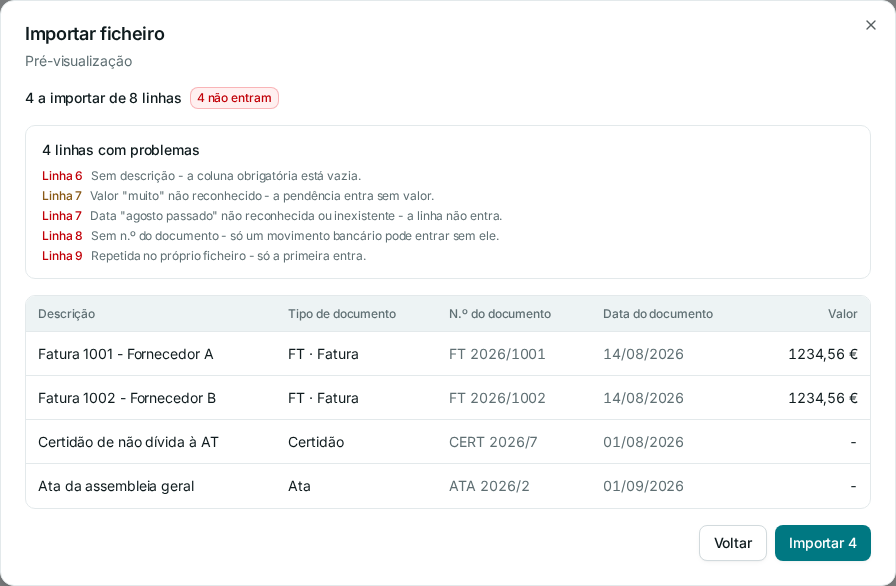The width and height of the screenshot is (896, 586).
Task: Click document number FT 2026/1002
Action: 497,398
